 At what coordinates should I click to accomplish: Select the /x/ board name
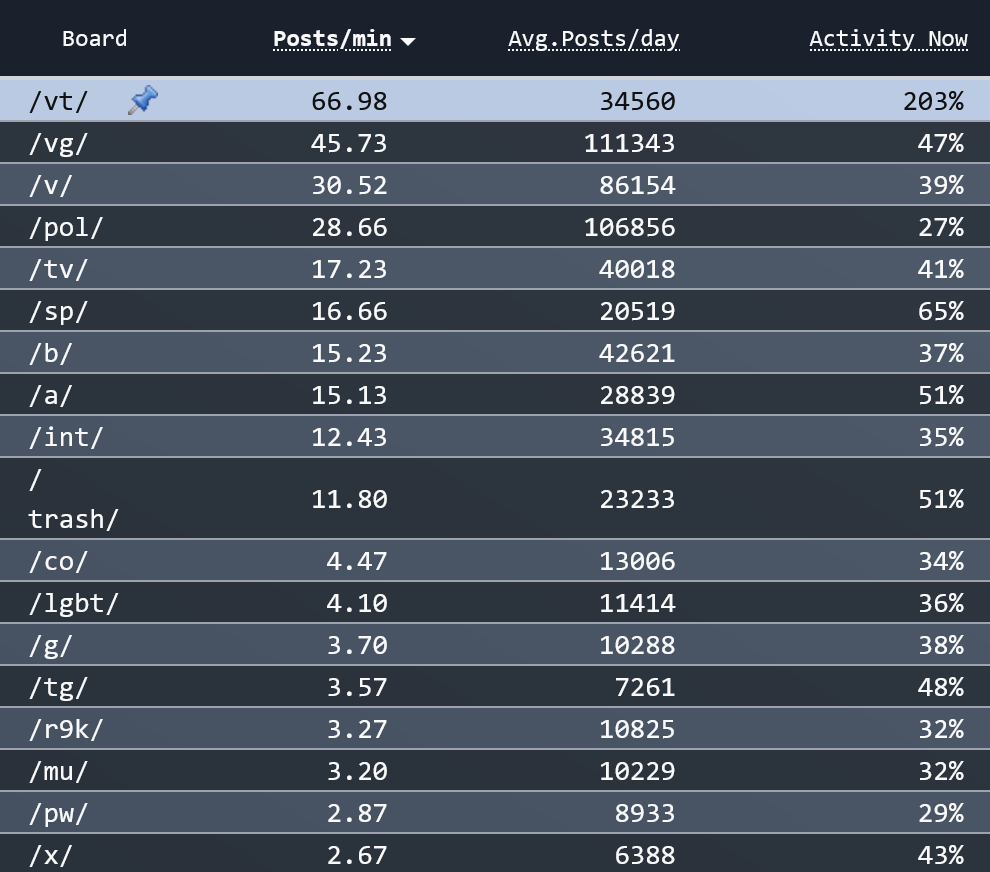point(51,855)
